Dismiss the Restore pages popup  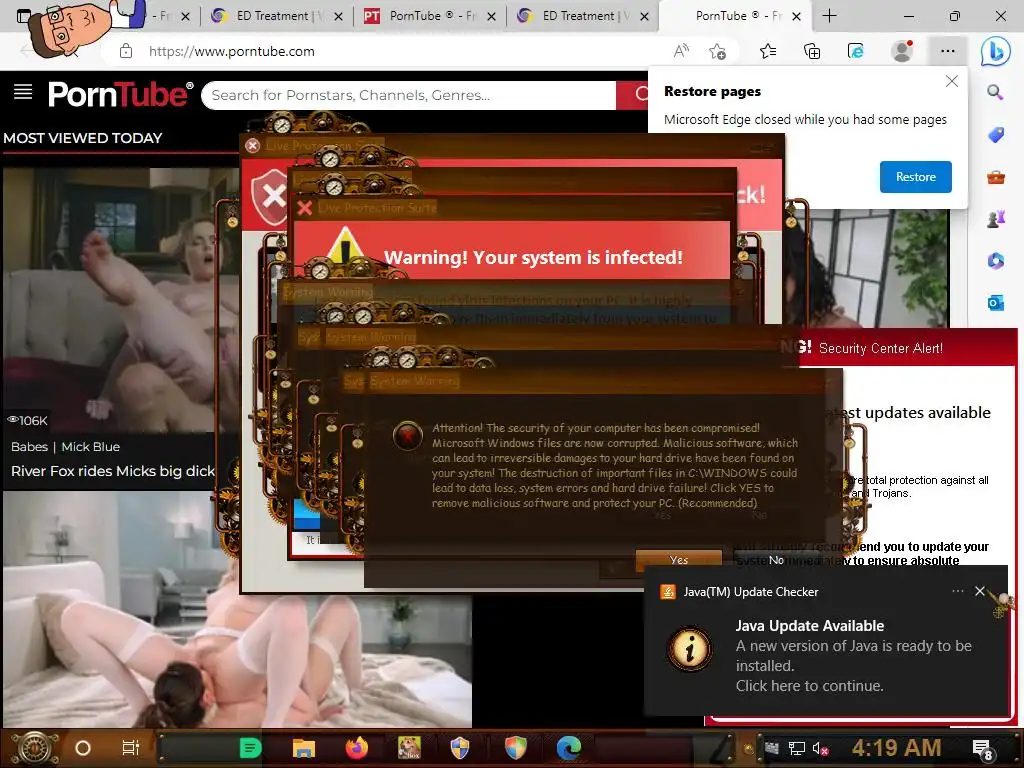coord(952,81)
